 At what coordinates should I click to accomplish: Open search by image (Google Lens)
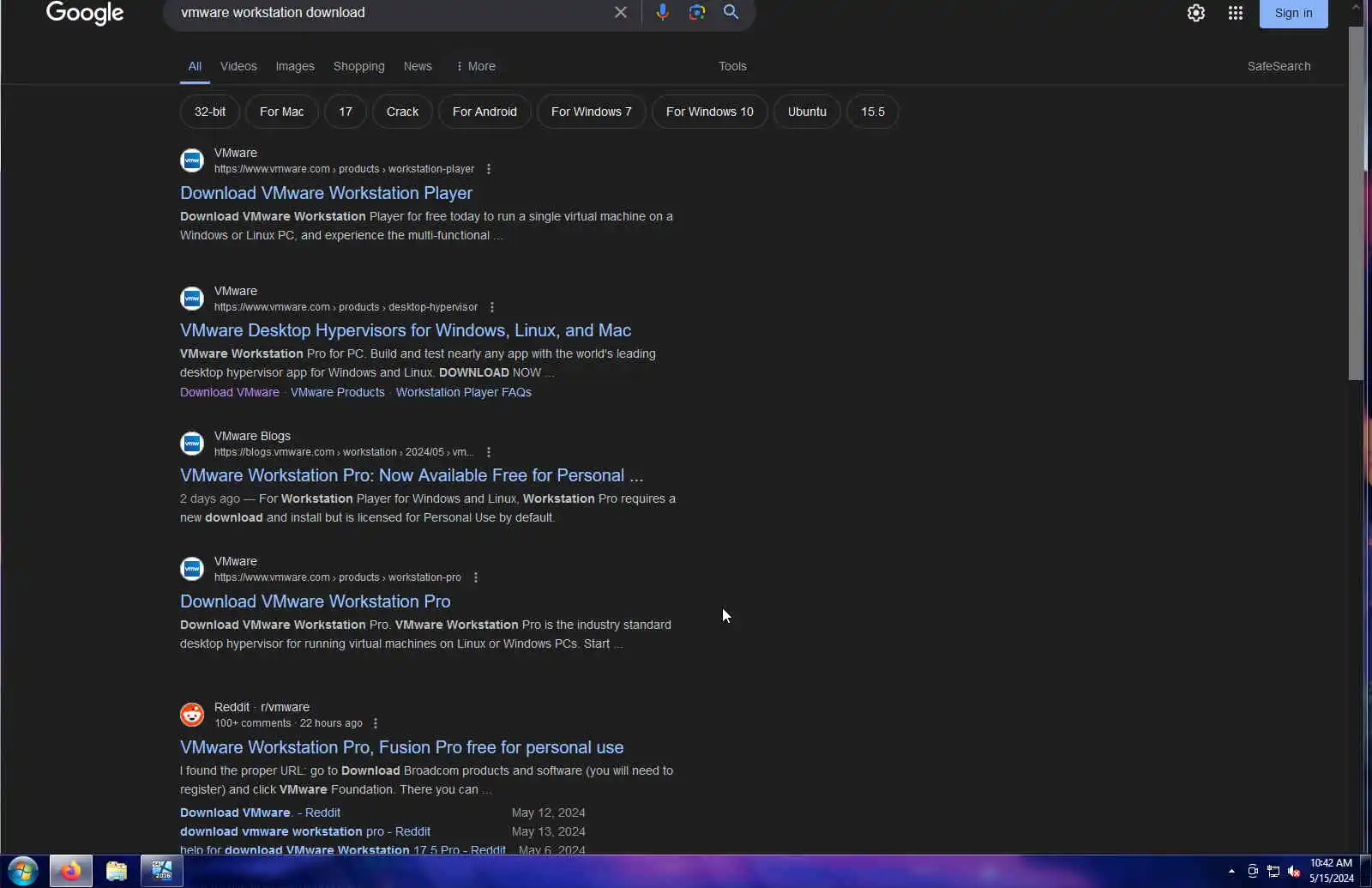pos(697,12)
